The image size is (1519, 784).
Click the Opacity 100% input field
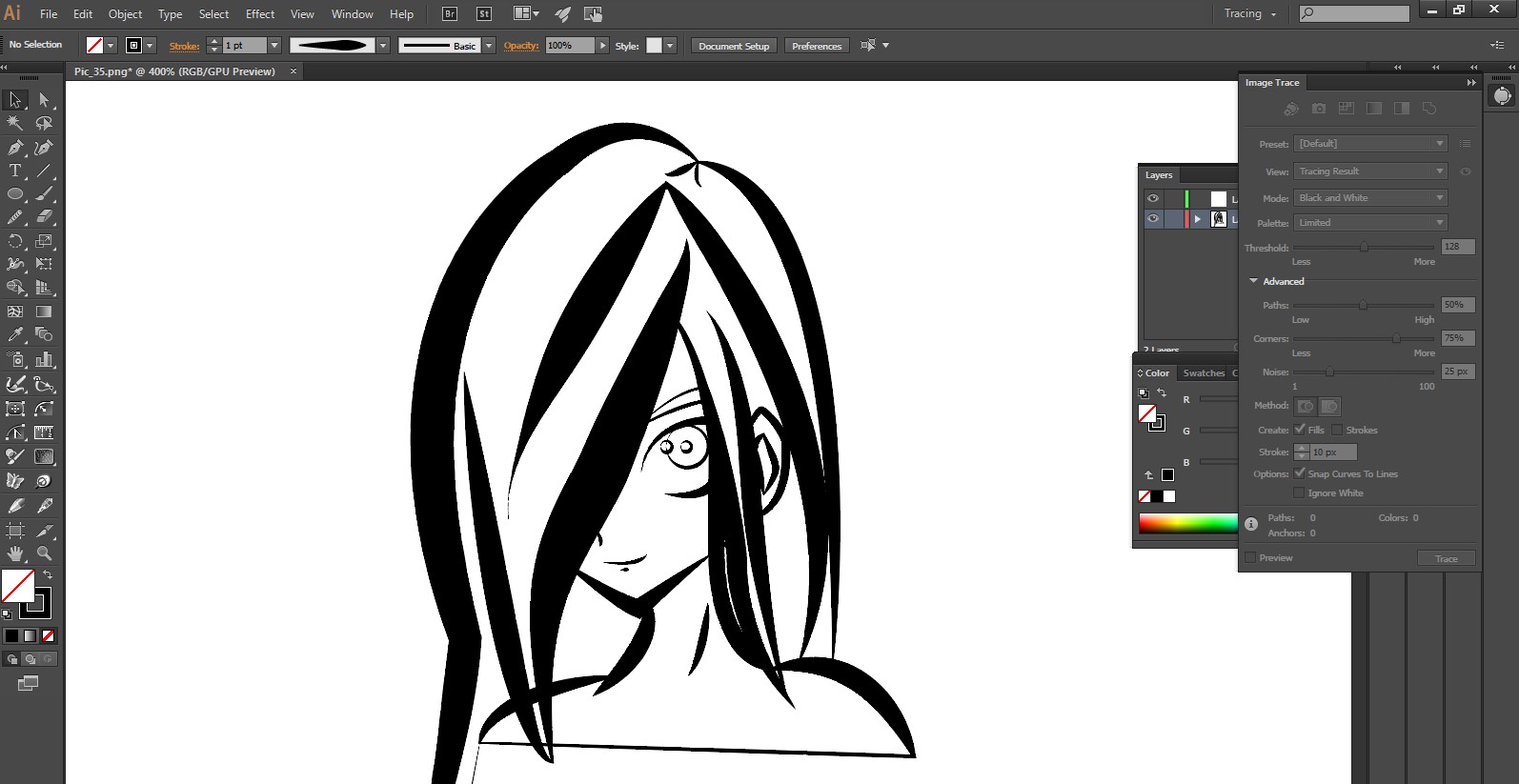click(x=571, y=46)
